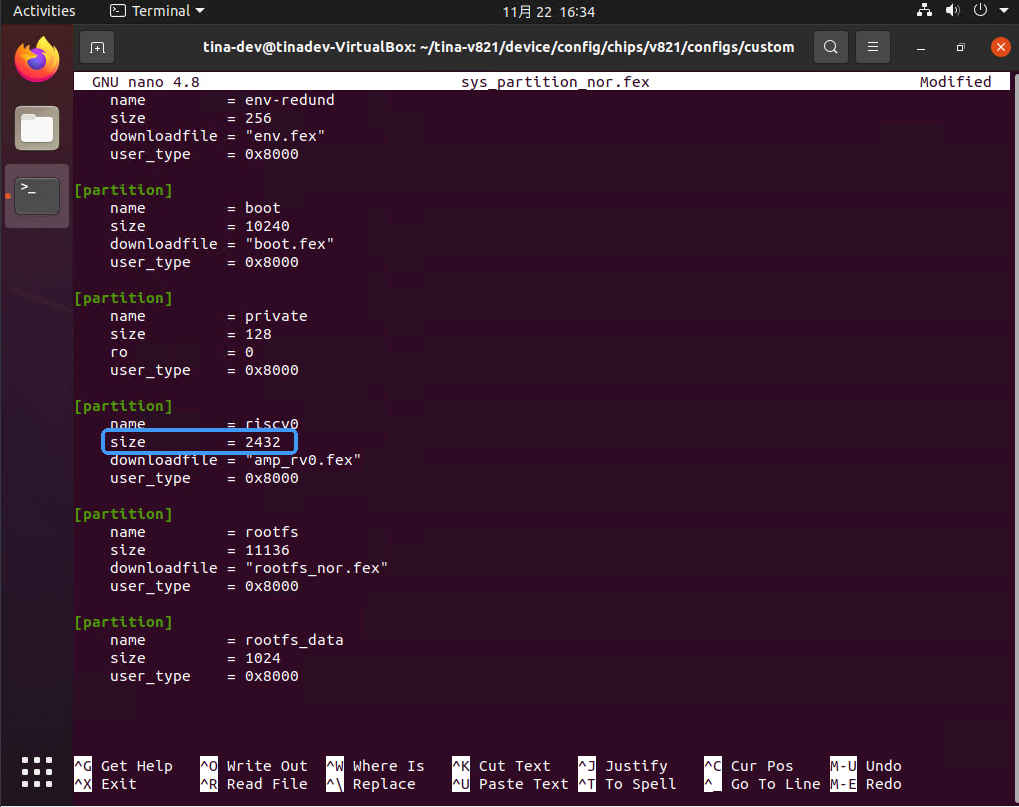This screenshot has height=807, width=1019.
Task: Open the network status icon
Action: [924, 10]
